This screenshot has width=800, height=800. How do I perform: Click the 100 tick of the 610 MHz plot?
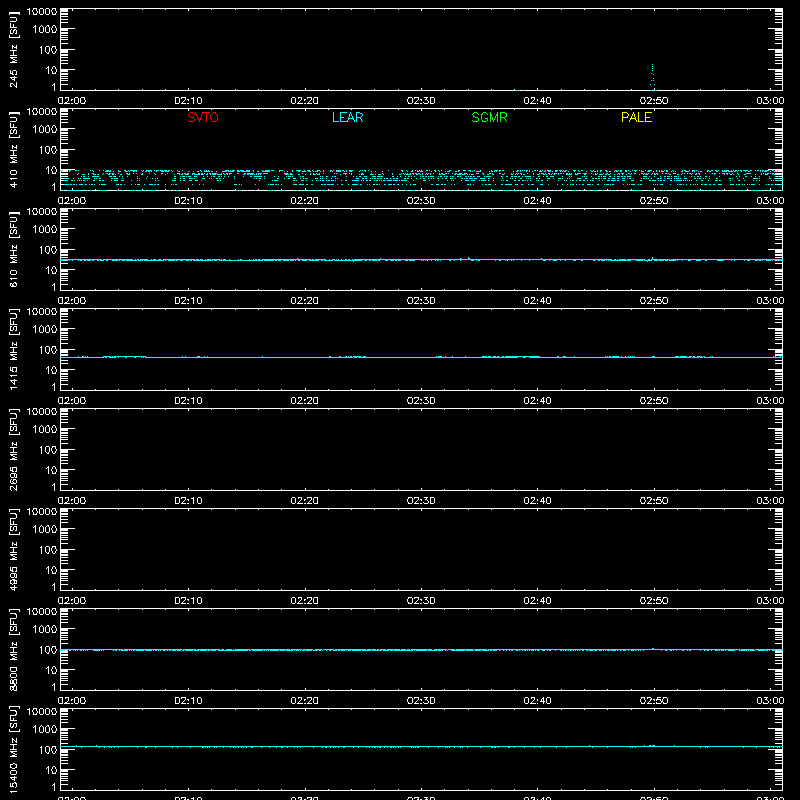pyautogui.click(x=48, y=250)
